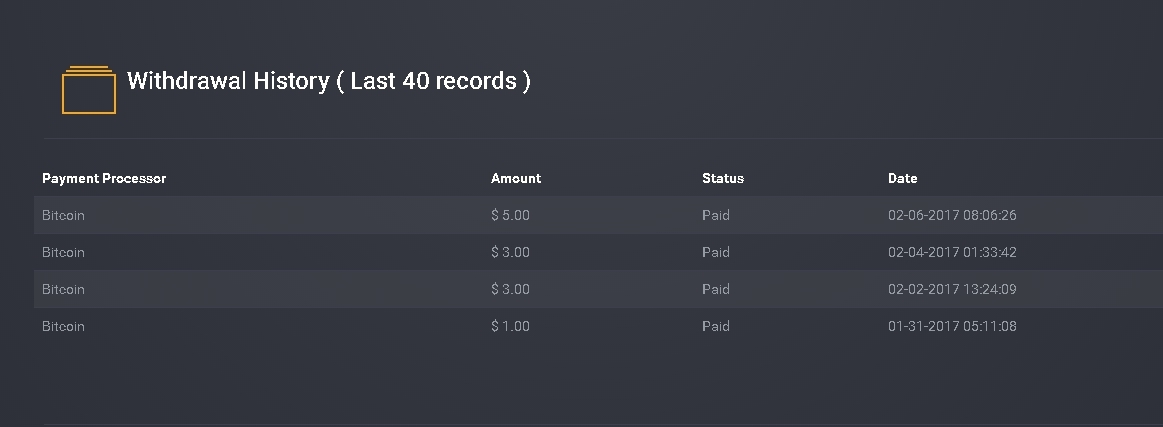Select the date 02-04-2017 01:33:42

952,252
